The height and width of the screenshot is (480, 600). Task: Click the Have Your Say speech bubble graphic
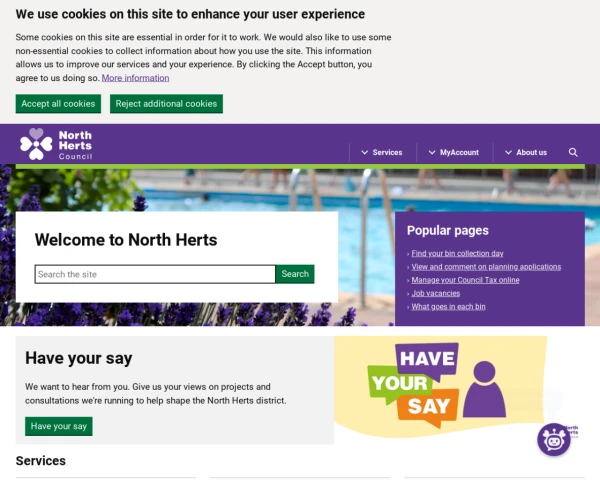pos(413,385)
